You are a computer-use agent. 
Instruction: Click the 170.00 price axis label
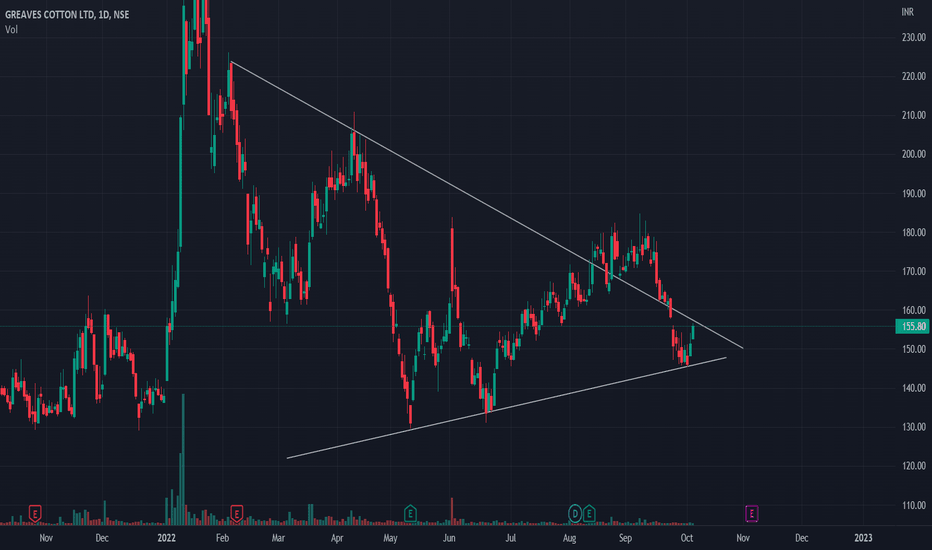914,271
